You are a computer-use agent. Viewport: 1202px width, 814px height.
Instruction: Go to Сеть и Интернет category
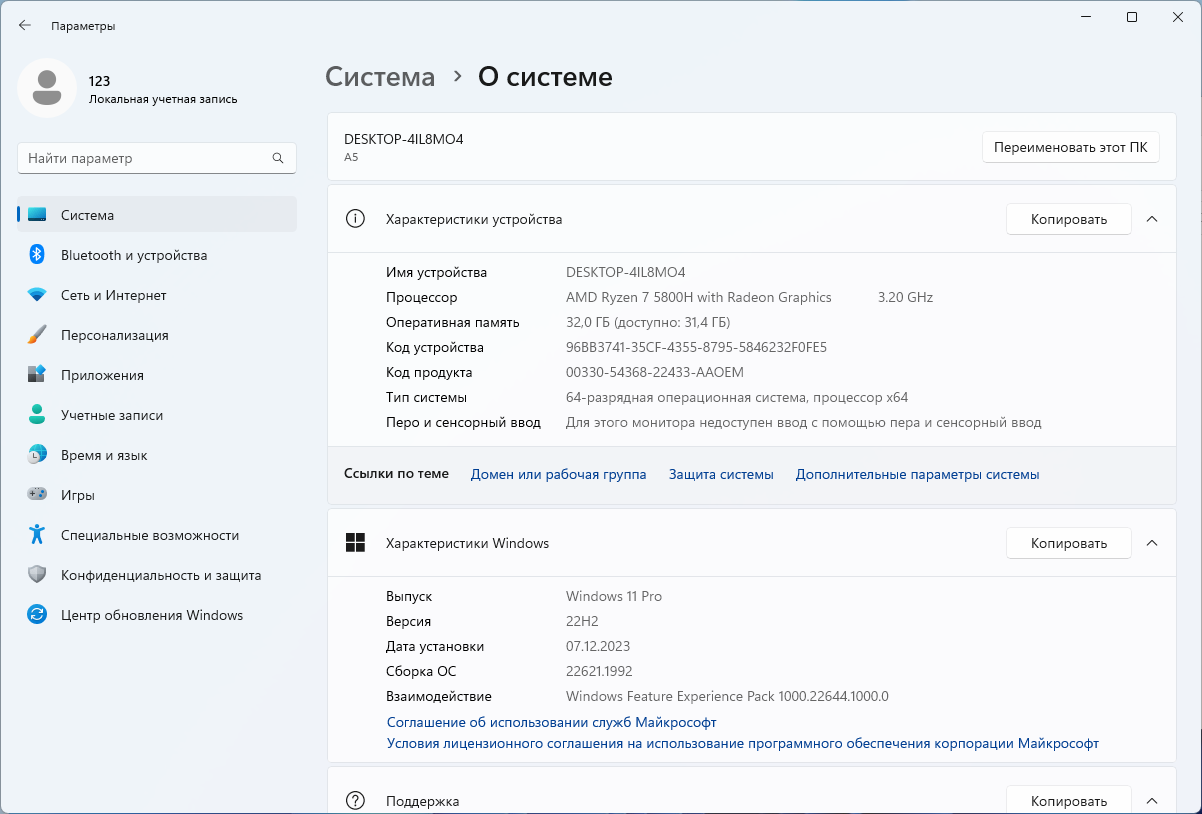click(157, 295)
